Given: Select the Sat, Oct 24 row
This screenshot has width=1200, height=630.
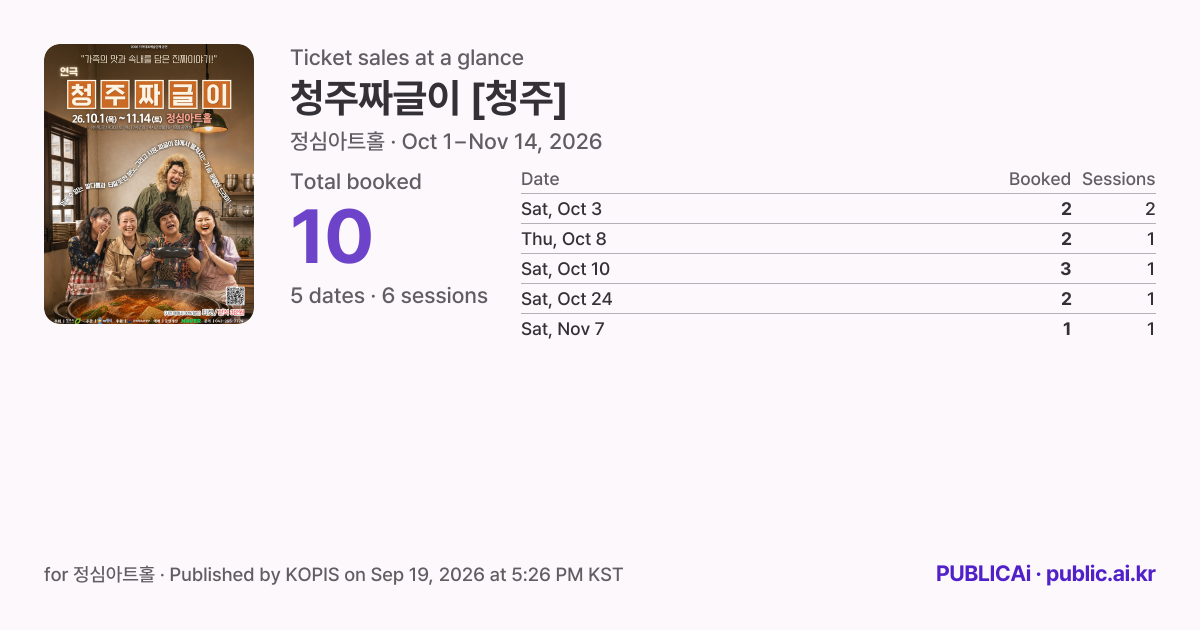Looking at the screenshot, I should [x=838, y=299].
